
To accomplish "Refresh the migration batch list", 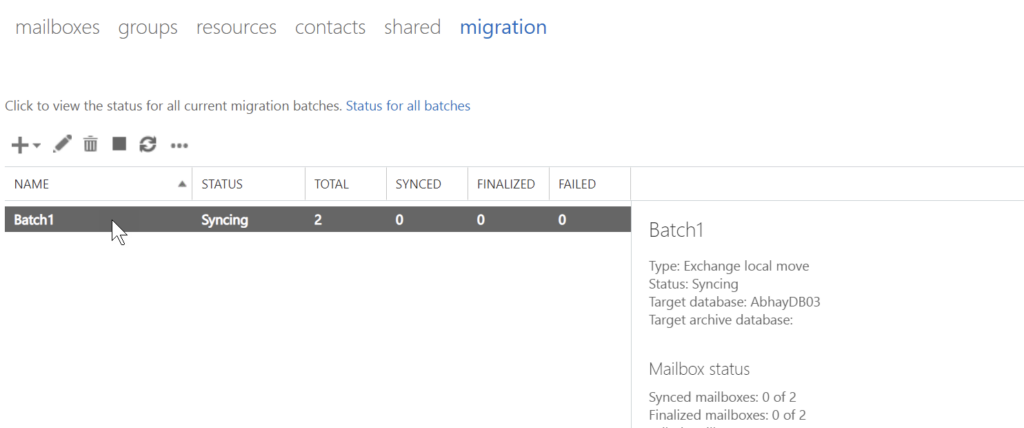I will point(148,145).
